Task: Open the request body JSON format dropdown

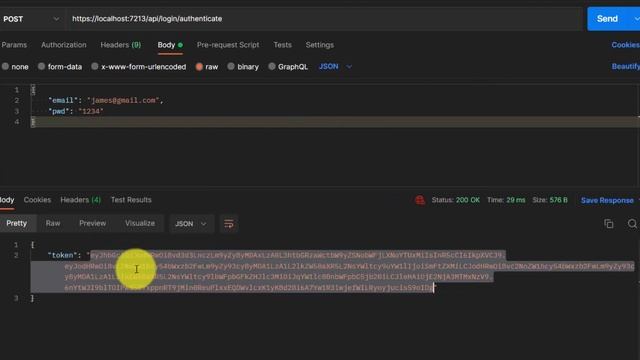Action: tap(335, 67)
